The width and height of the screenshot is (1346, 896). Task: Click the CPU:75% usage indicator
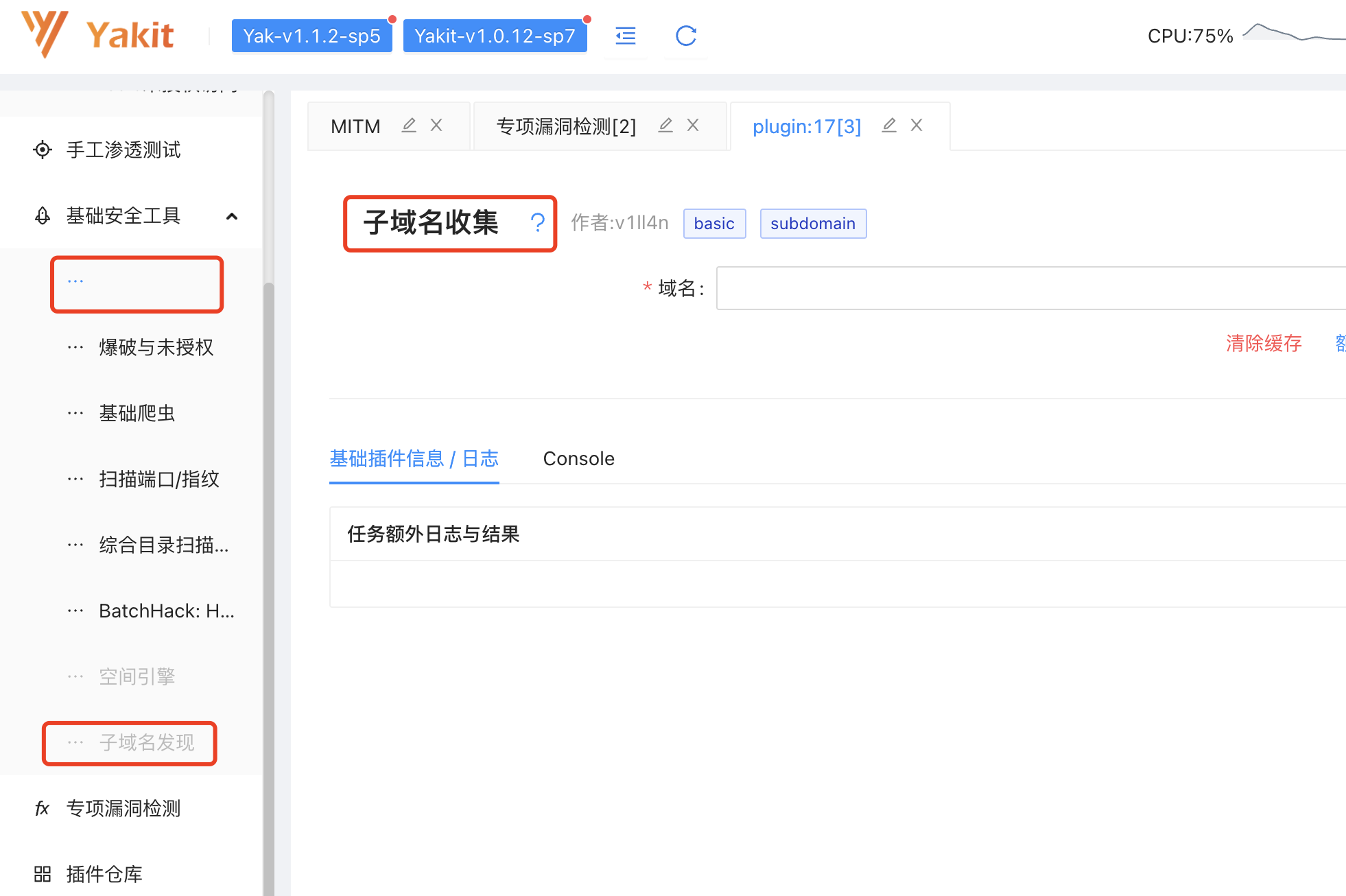pos(1190,36)
